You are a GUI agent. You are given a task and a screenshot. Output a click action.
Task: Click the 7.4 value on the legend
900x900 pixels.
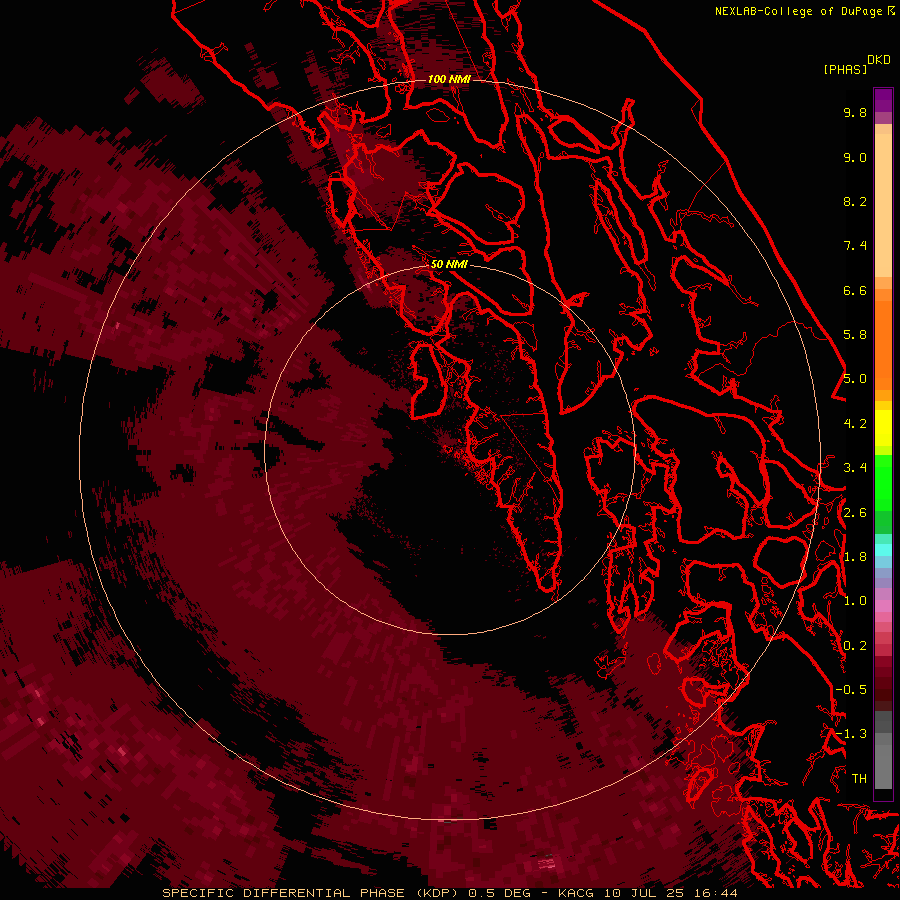pyautogui.click(x=855, y=246)
